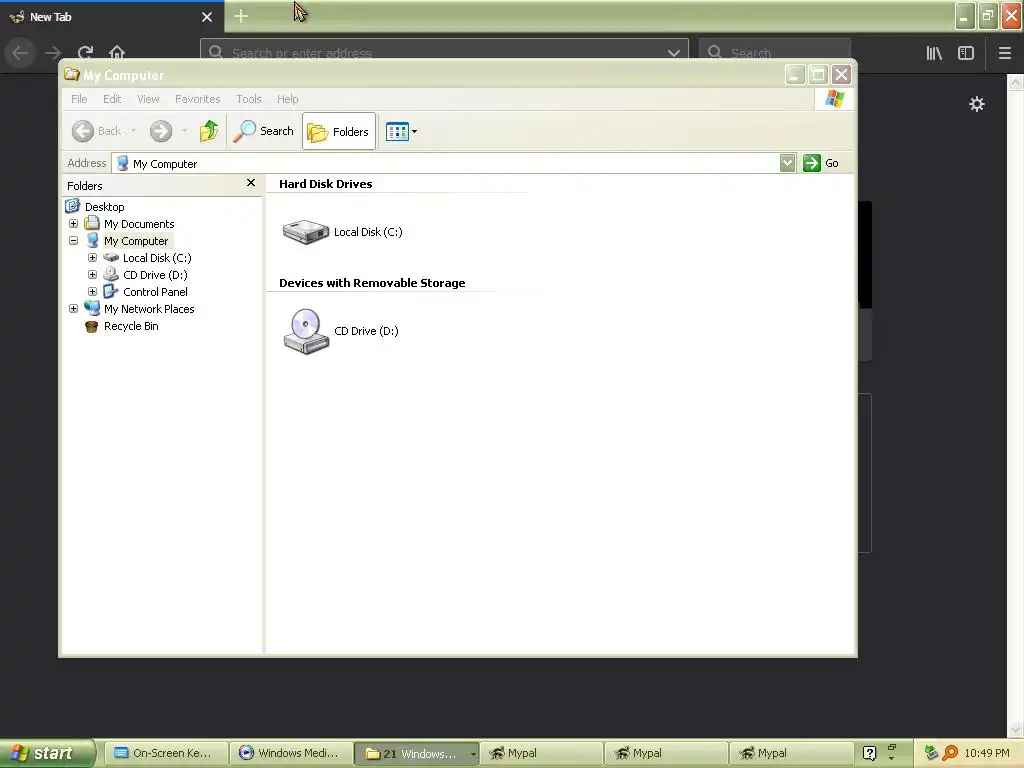
Task: Select My Network Places in tree
Action: [149, 309]
